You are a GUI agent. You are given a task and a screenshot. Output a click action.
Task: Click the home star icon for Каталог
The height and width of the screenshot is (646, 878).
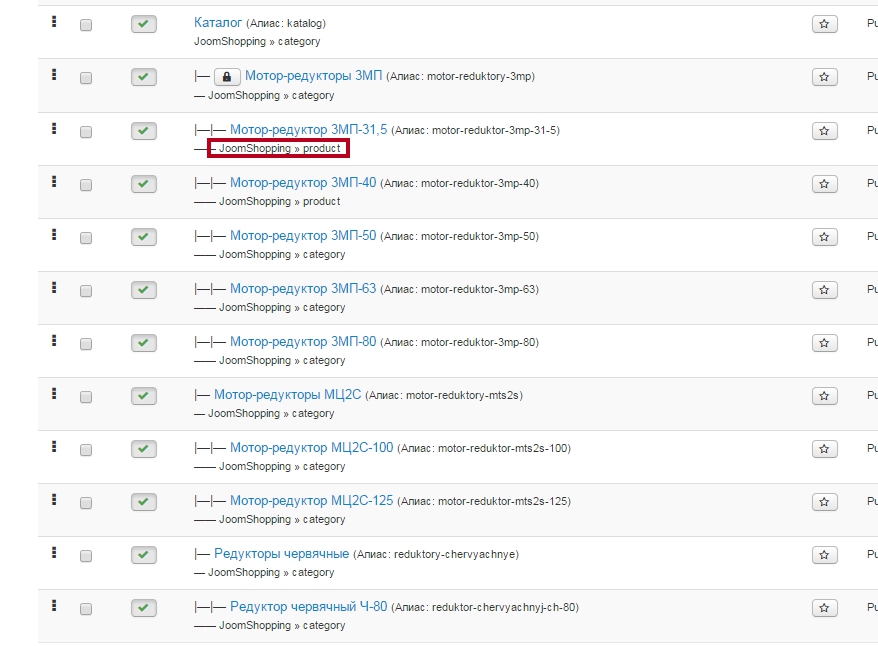point(824,24)
